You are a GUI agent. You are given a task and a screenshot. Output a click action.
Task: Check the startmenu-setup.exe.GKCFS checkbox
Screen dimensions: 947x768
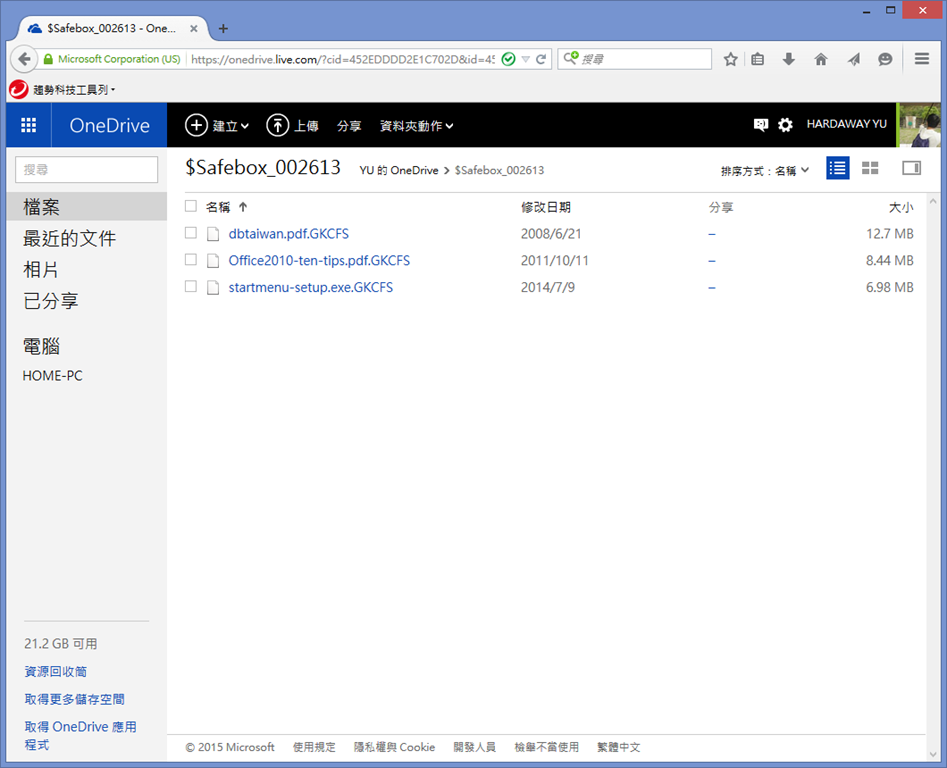(191, 286)
